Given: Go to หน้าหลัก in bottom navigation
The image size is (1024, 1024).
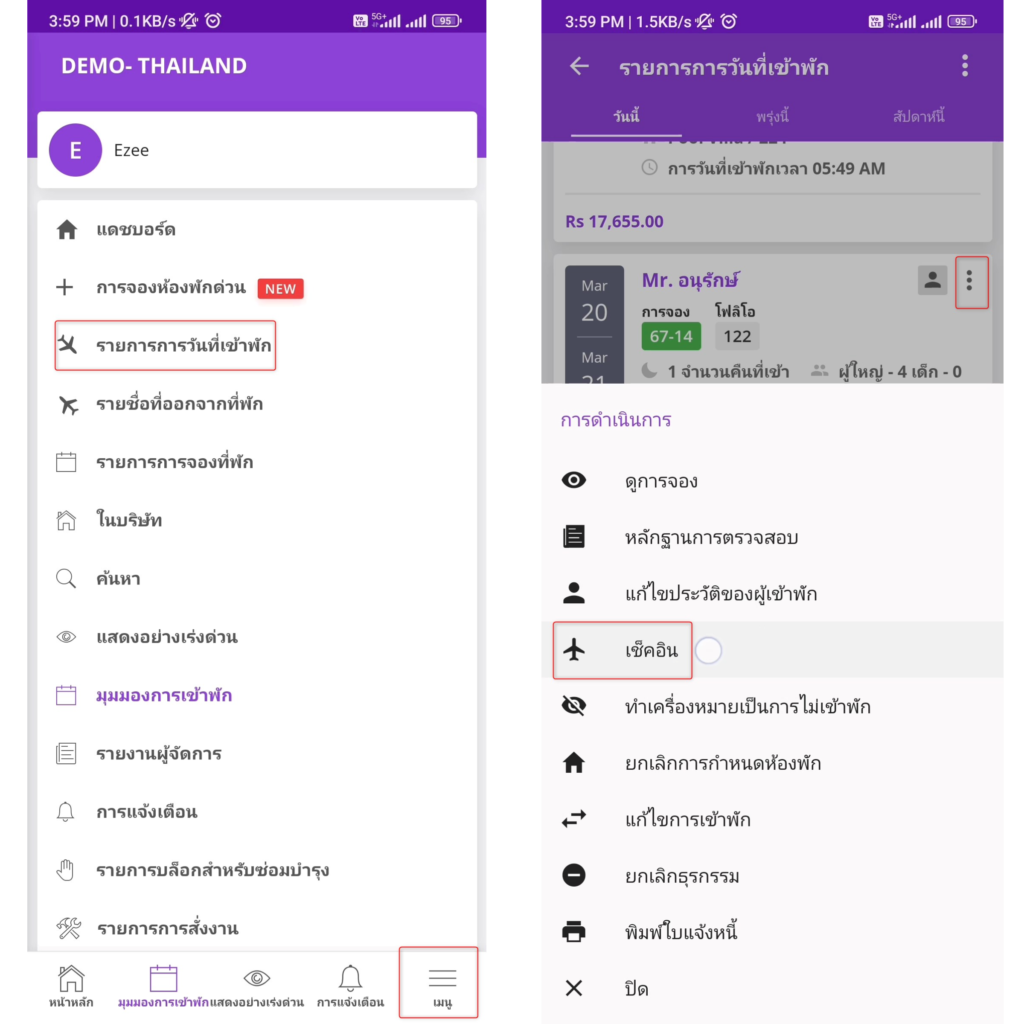Looking at the screenshot, I should click(71, 986).
